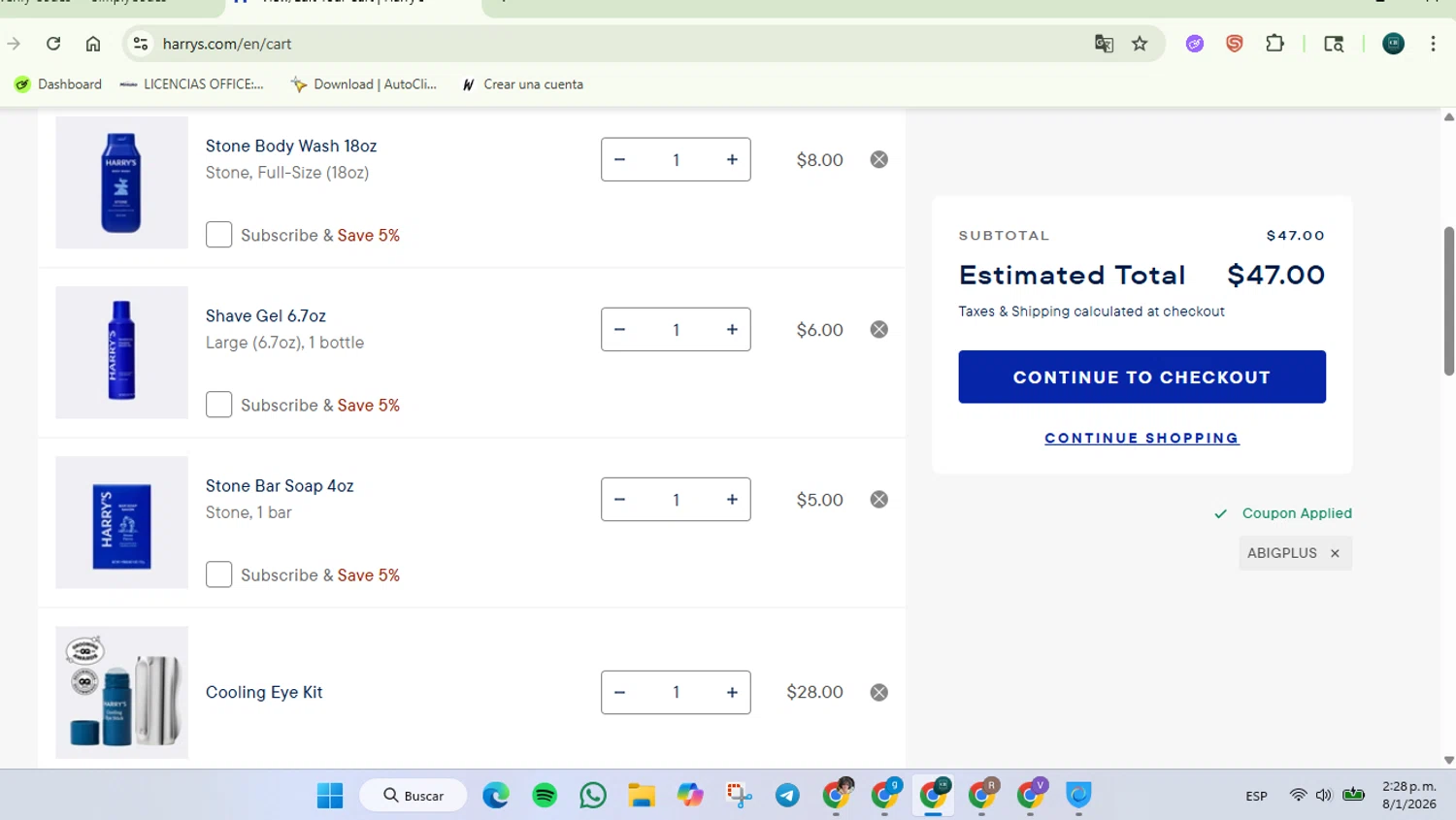Image resolution: width=1456 pixels, height=820 pixels.
Task: Open Windows Start menu
Action: click(x=330, y=796)
